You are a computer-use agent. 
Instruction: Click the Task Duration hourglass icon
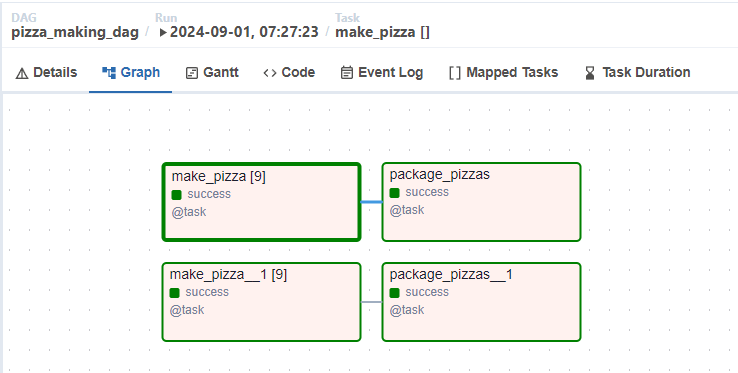590,73
